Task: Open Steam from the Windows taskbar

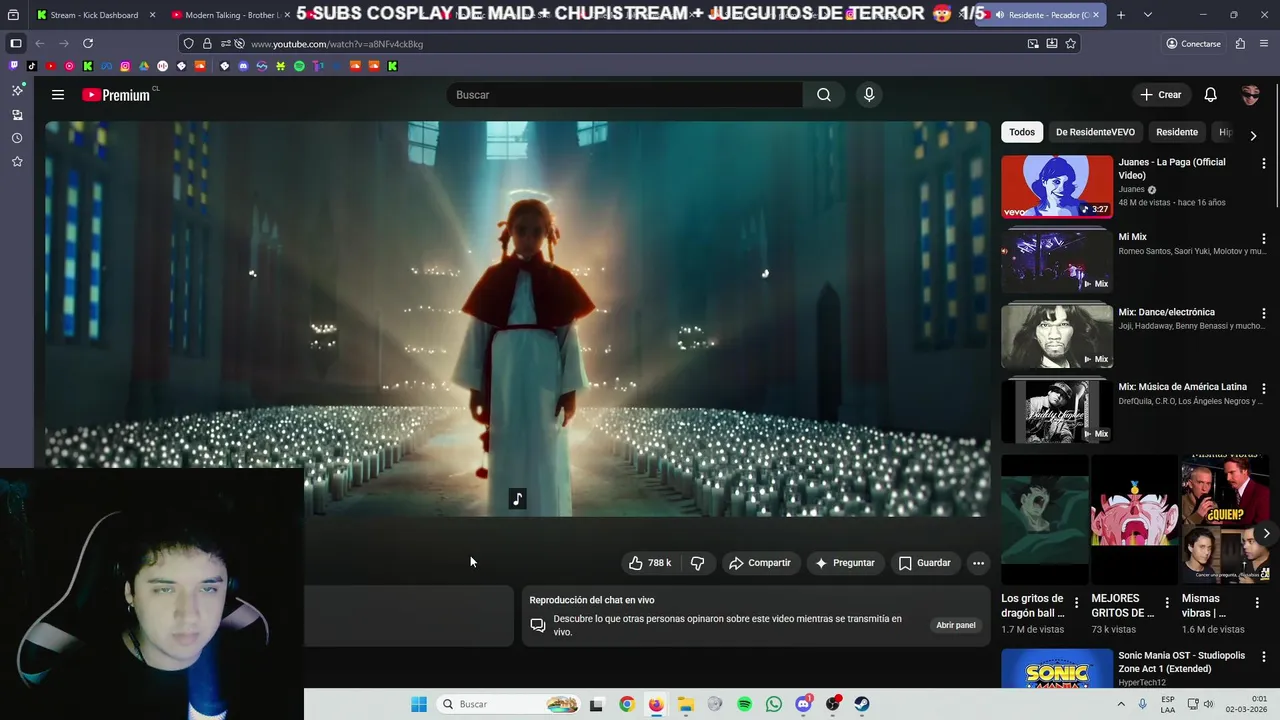Action: coord(861,704)
